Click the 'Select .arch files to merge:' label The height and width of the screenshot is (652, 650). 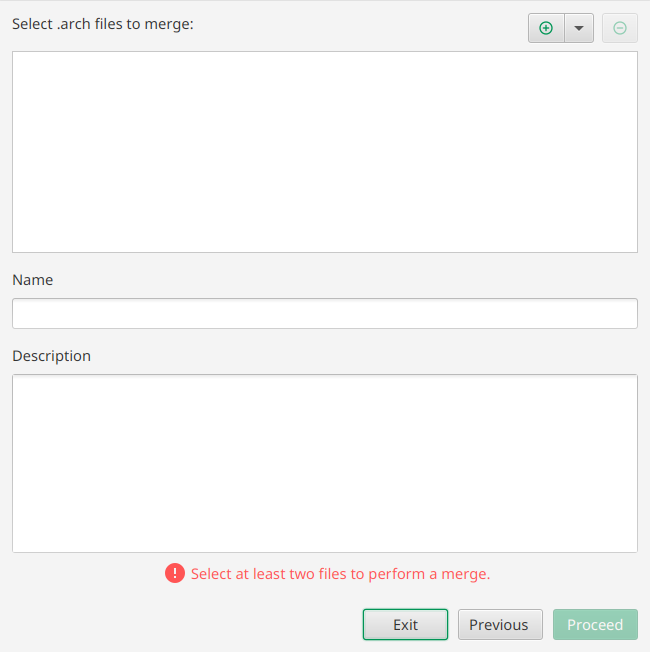(103, 24)
